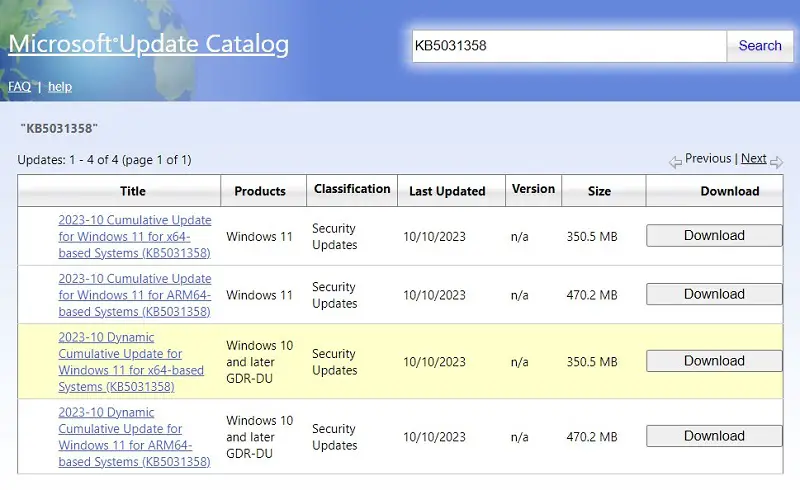Click the Download column header

click(x=730, y=191)
